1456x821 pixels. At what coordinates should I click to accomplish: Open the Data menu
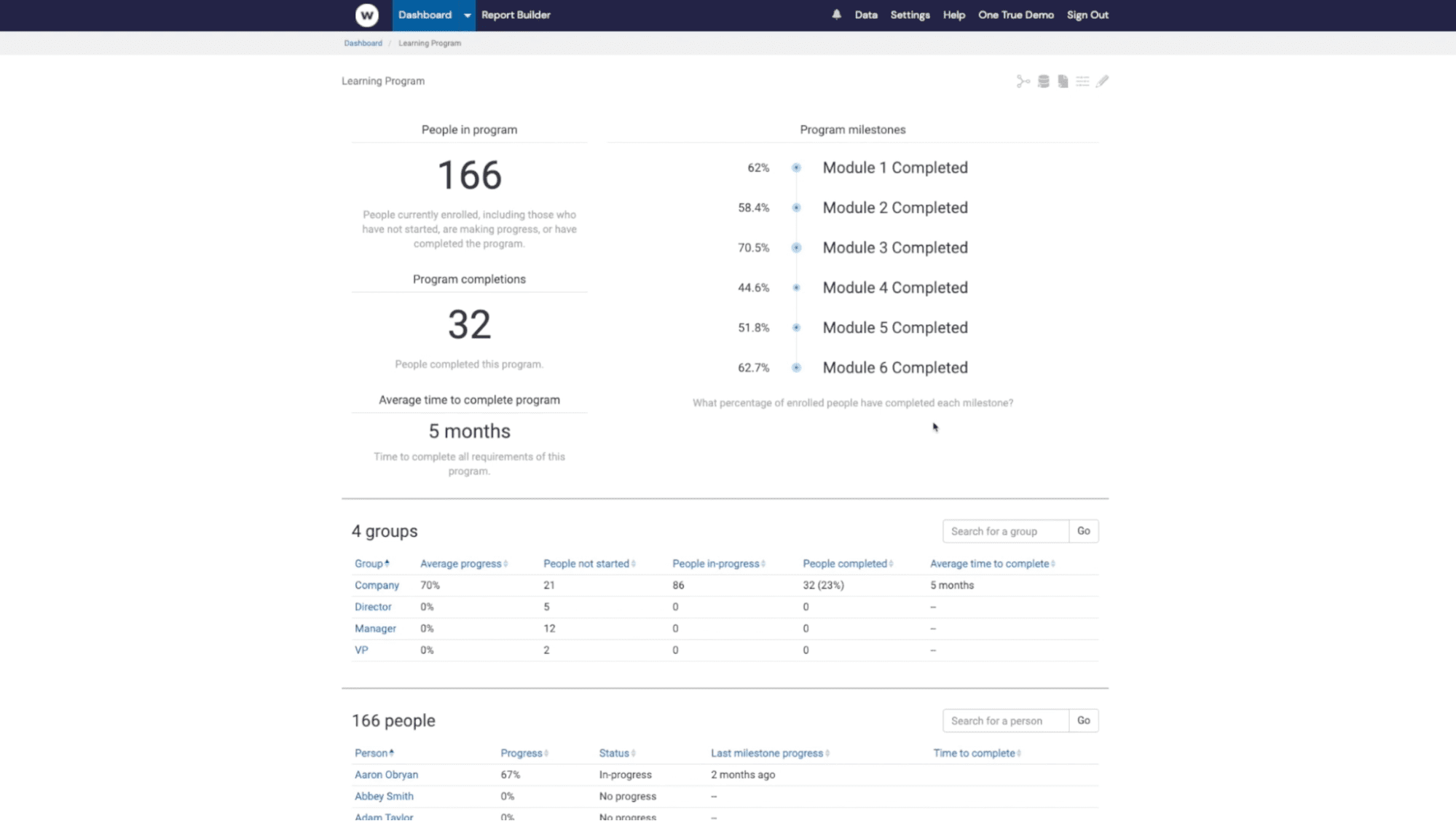pos(866,15)
